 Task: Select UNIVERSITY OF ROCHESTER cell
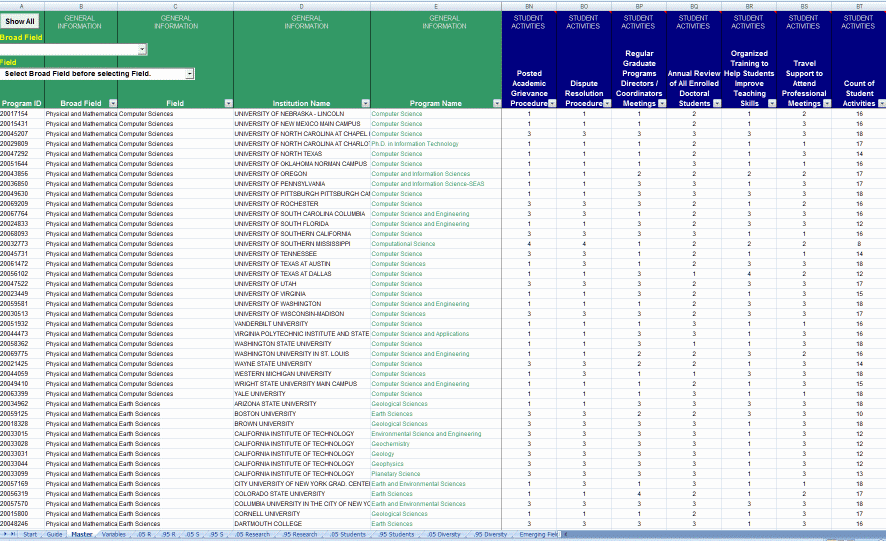(302, 204)
